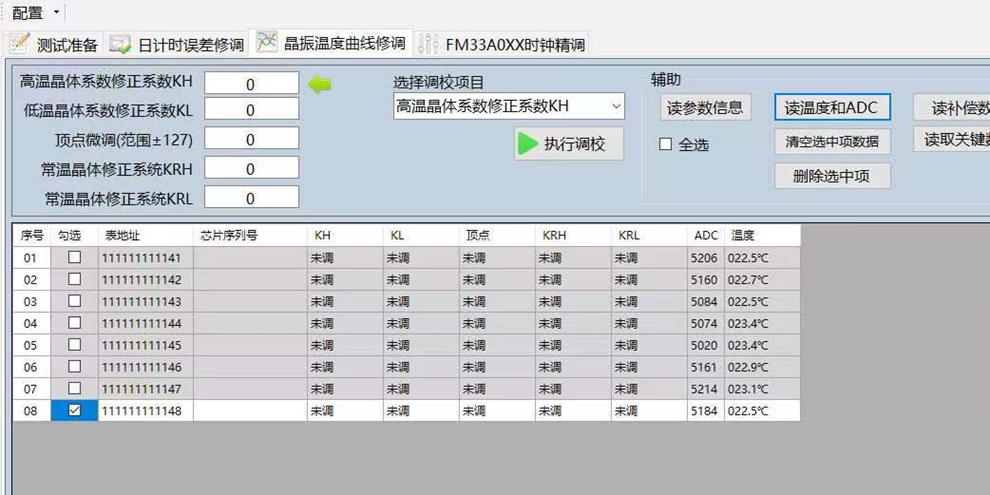Screen dimensions: 990x495
Task: Switch to the 日计时误差修调 tab
Action: (176, 45)
